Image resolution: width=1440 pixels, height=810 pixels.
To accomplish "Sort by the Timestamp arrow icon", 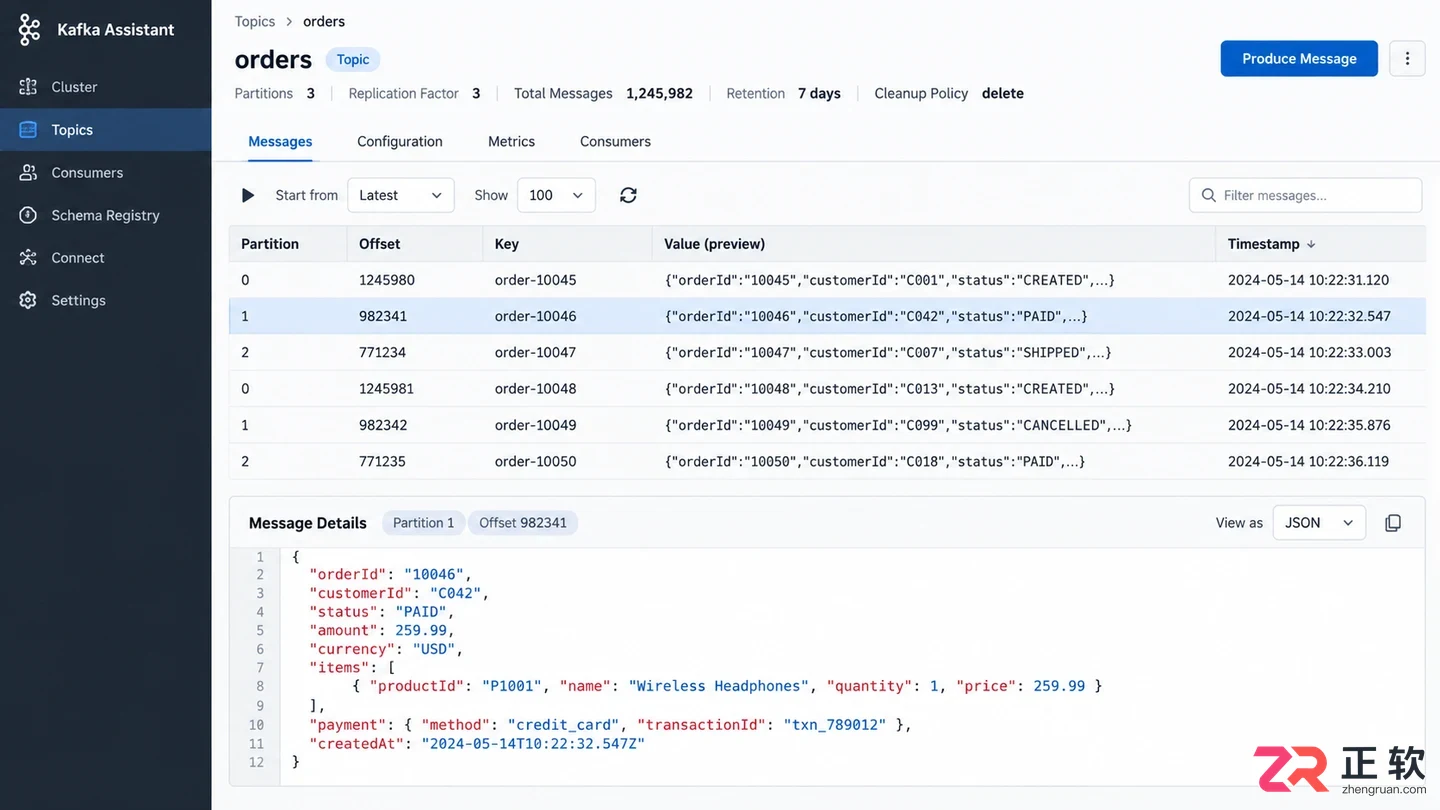I will [1311, 244].
